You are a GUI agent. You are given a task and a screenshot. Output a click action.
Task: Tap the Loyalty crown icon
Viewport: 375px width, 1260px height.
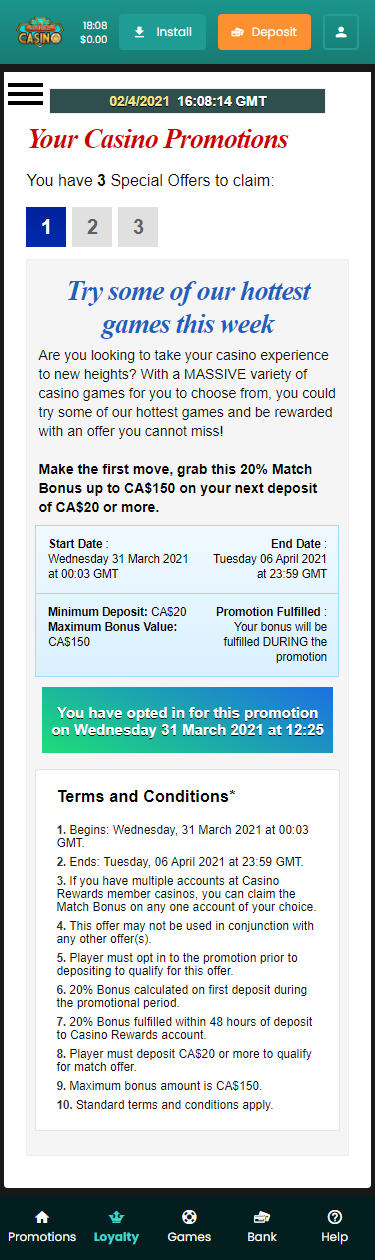coord(116,1217)
